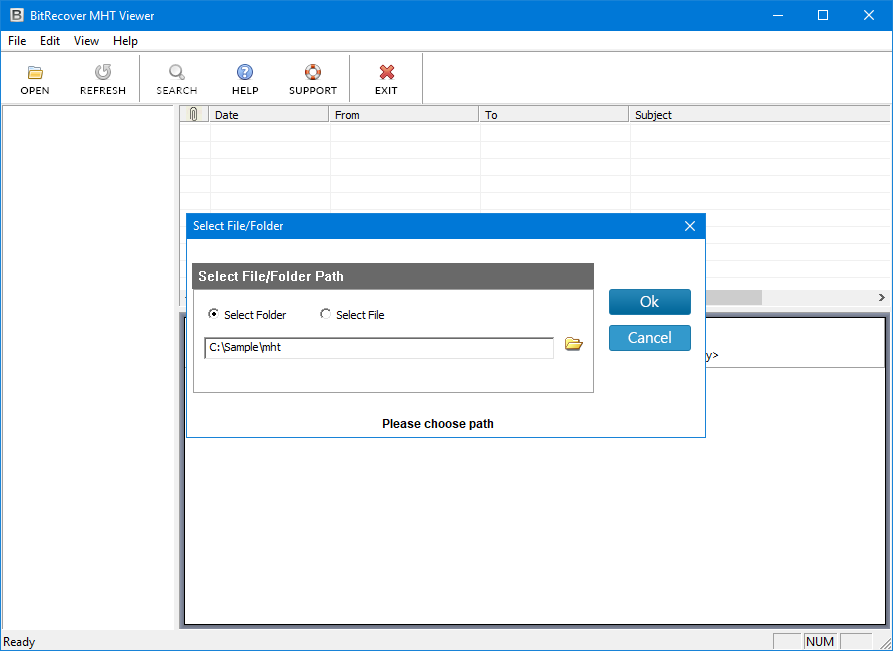Close the Select File/Folder dialog
Image resolution: width=893 pixels, height=651 pixels.
coord(690,226)
